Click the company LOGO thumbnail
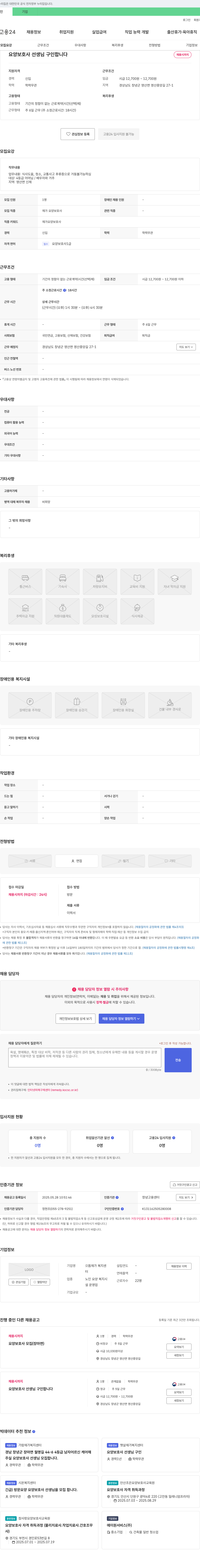This screenshot has height=1568, width=200. pos(29,1270)
